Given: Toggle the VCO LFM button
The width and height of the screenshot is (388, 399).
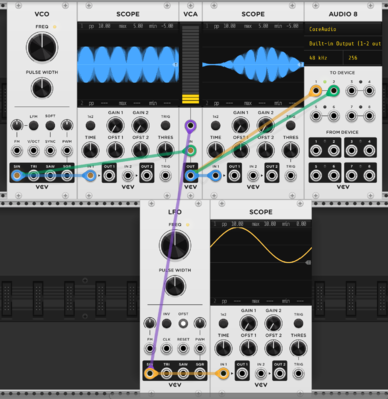Looking at the screenshot, I should pos(33,126).
